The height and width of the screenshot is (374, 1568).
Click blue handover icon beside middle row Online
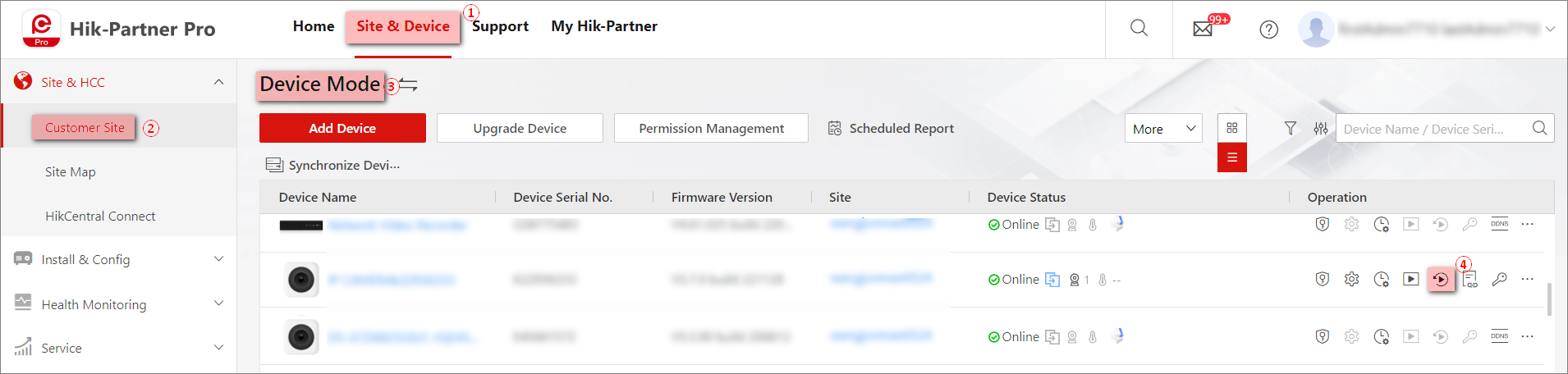pyautogui.click(x=1052, y=280)
